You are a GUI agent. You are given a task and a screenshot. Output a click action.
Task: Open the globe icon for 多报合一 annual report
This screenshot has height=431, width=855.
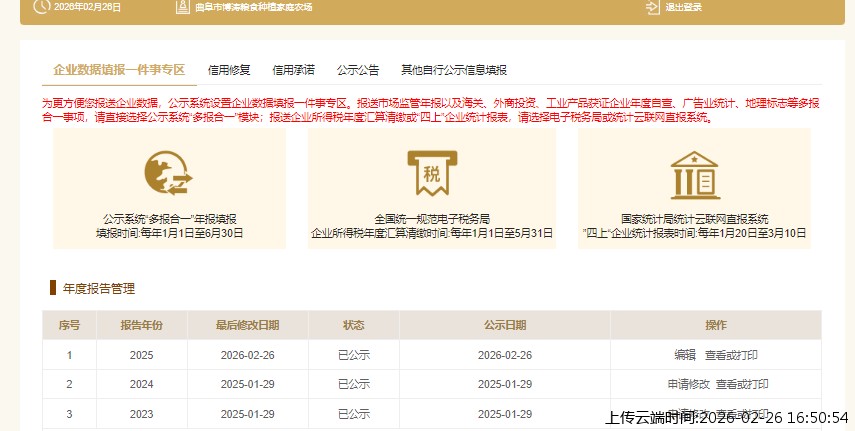point(168,173)
